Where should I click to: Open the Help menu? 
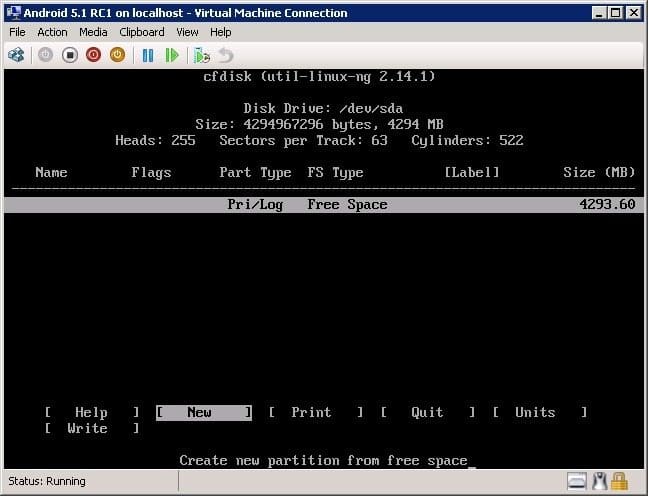coord(220,32)
